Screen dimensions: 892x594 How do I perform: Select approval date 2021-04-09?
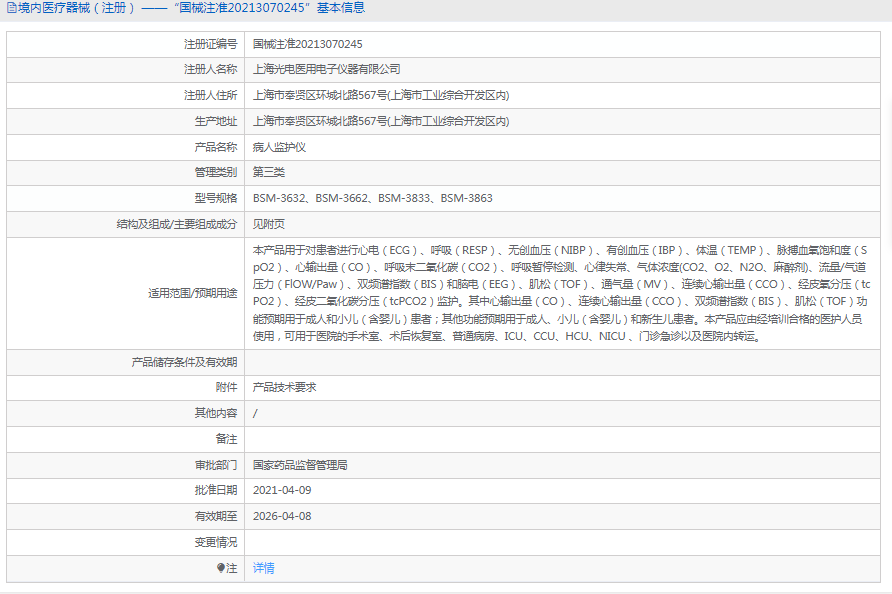282,490
